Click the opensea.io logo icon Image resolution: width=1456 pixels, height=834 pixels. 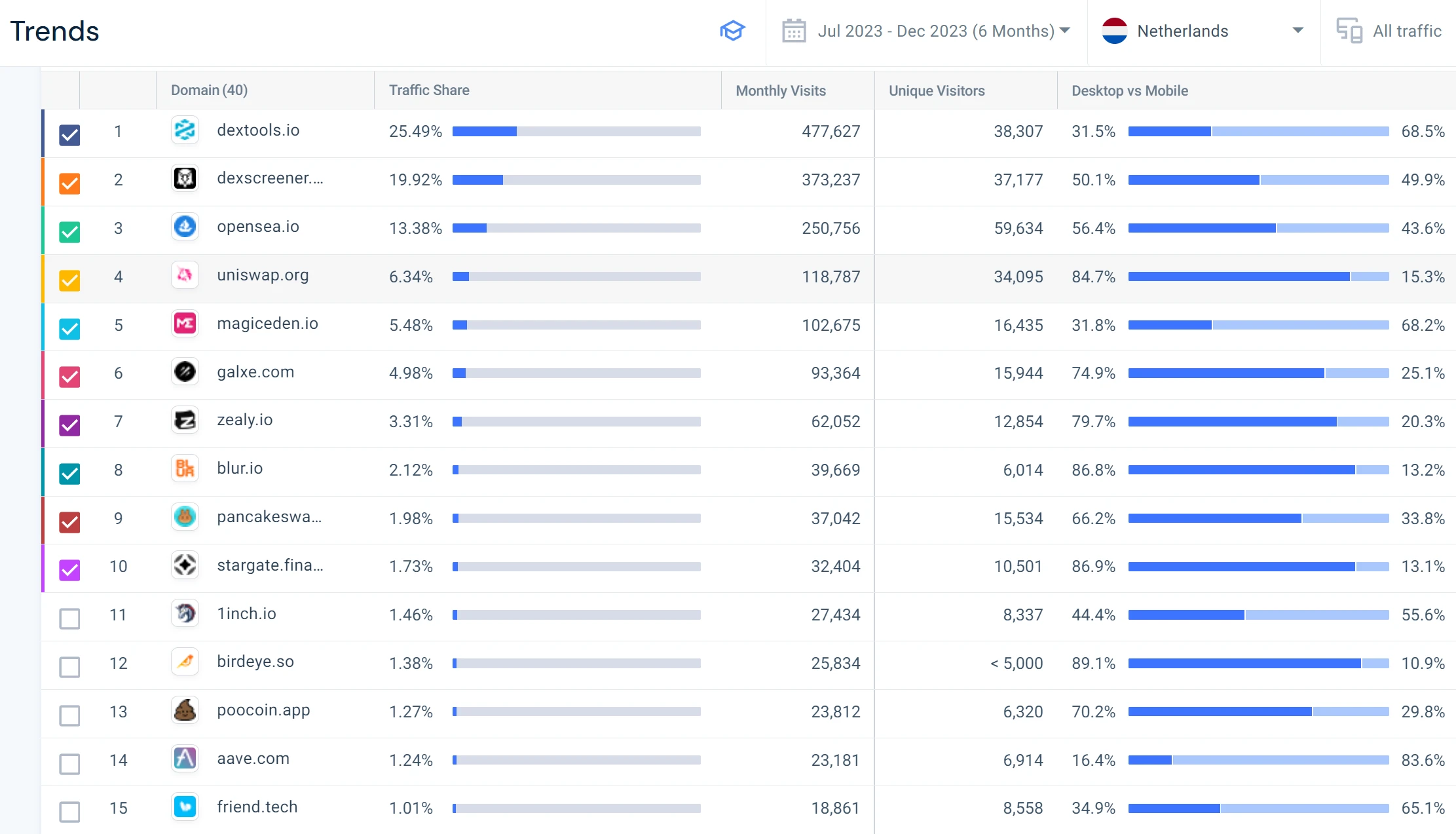click(x=185, y=227)
